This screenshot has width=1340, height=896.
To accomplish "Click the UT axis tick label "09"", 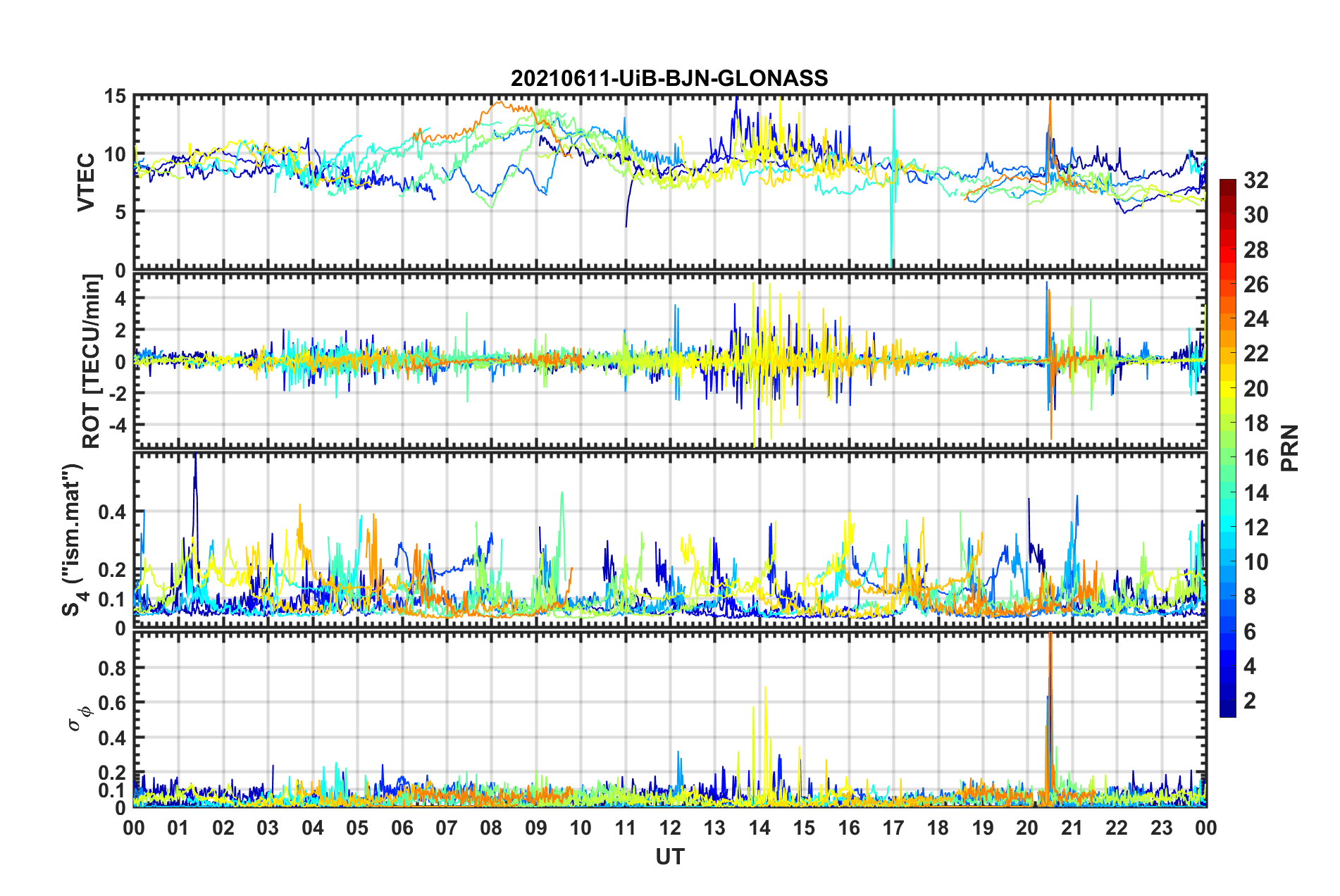I will (536, 828).
